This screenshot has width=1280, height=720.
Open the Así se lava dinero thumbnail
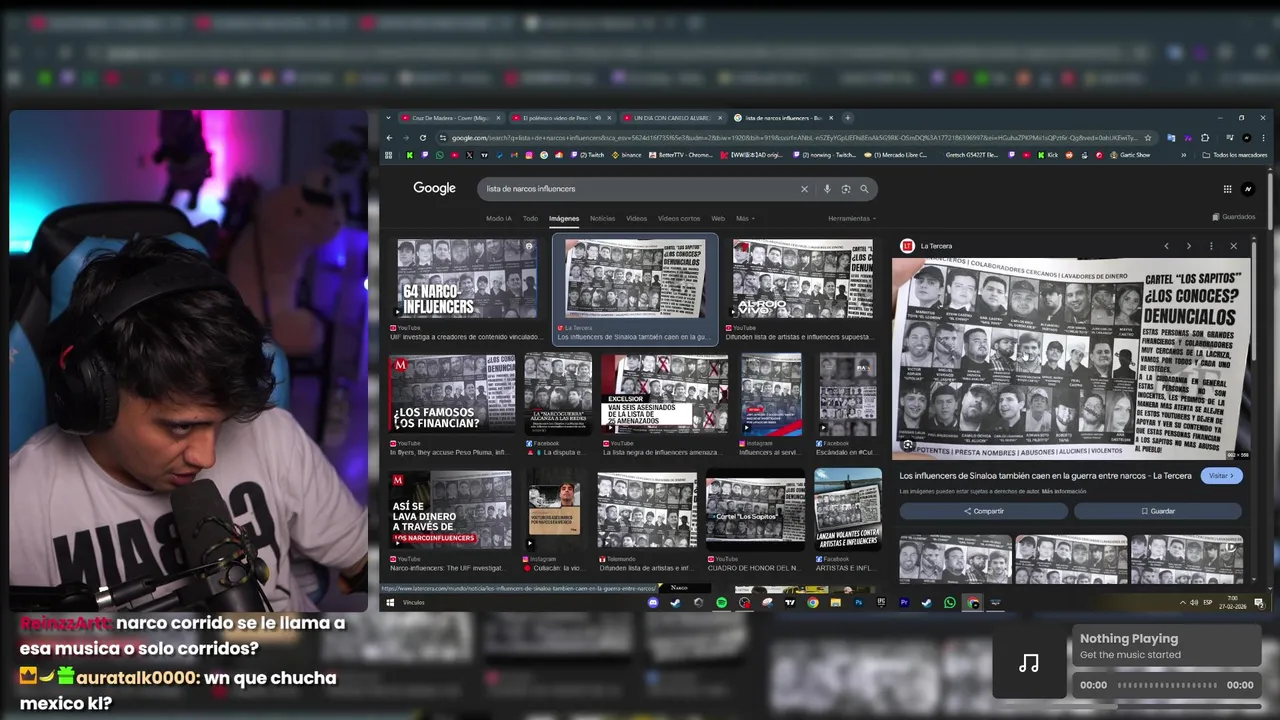[x=451, y=509]
